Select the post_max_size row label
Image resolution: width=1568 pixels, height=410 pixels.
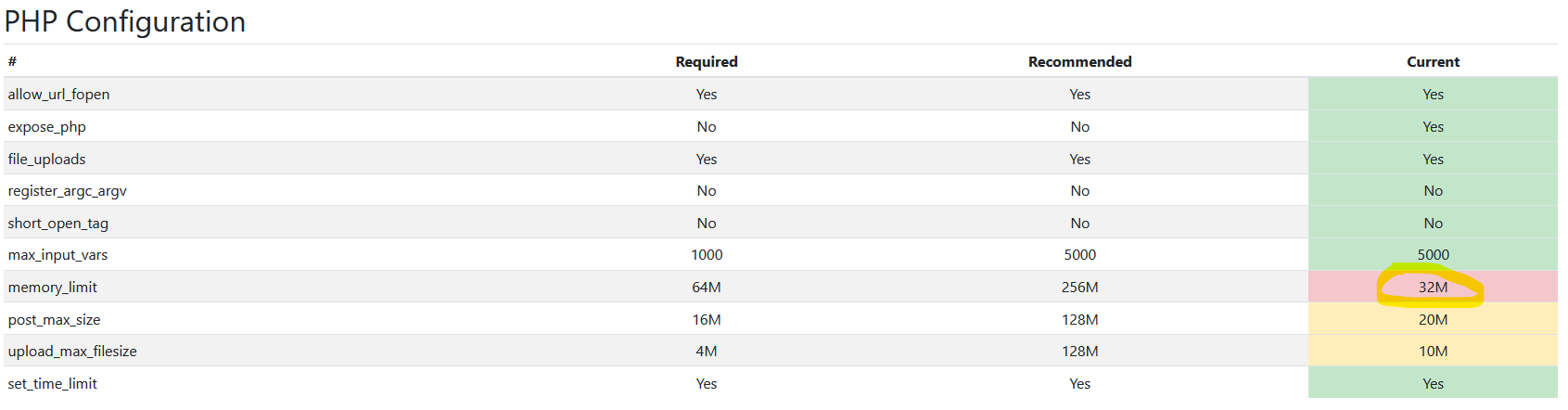click(54, 320)
